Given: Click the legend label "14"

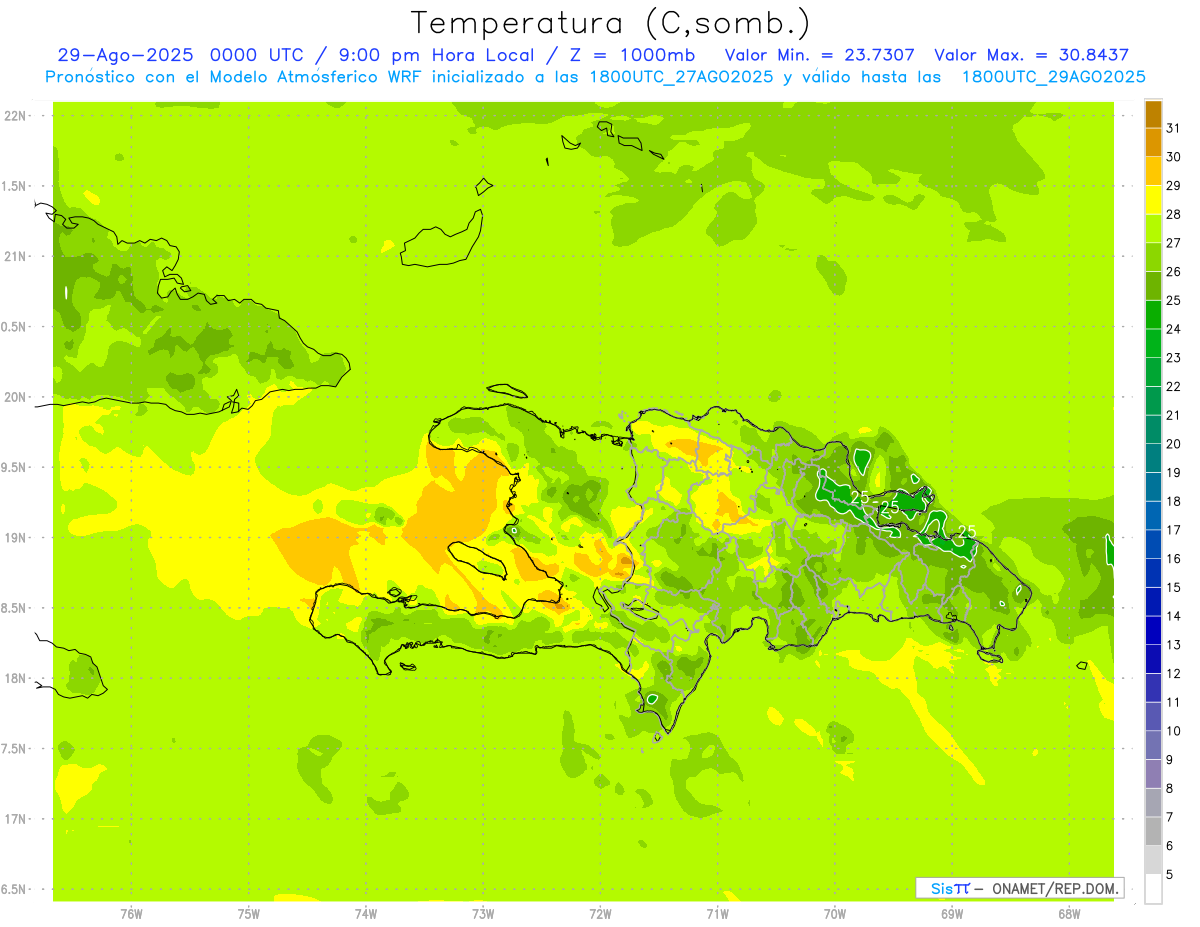Looking at the screenshot, I should point(1174,616).
